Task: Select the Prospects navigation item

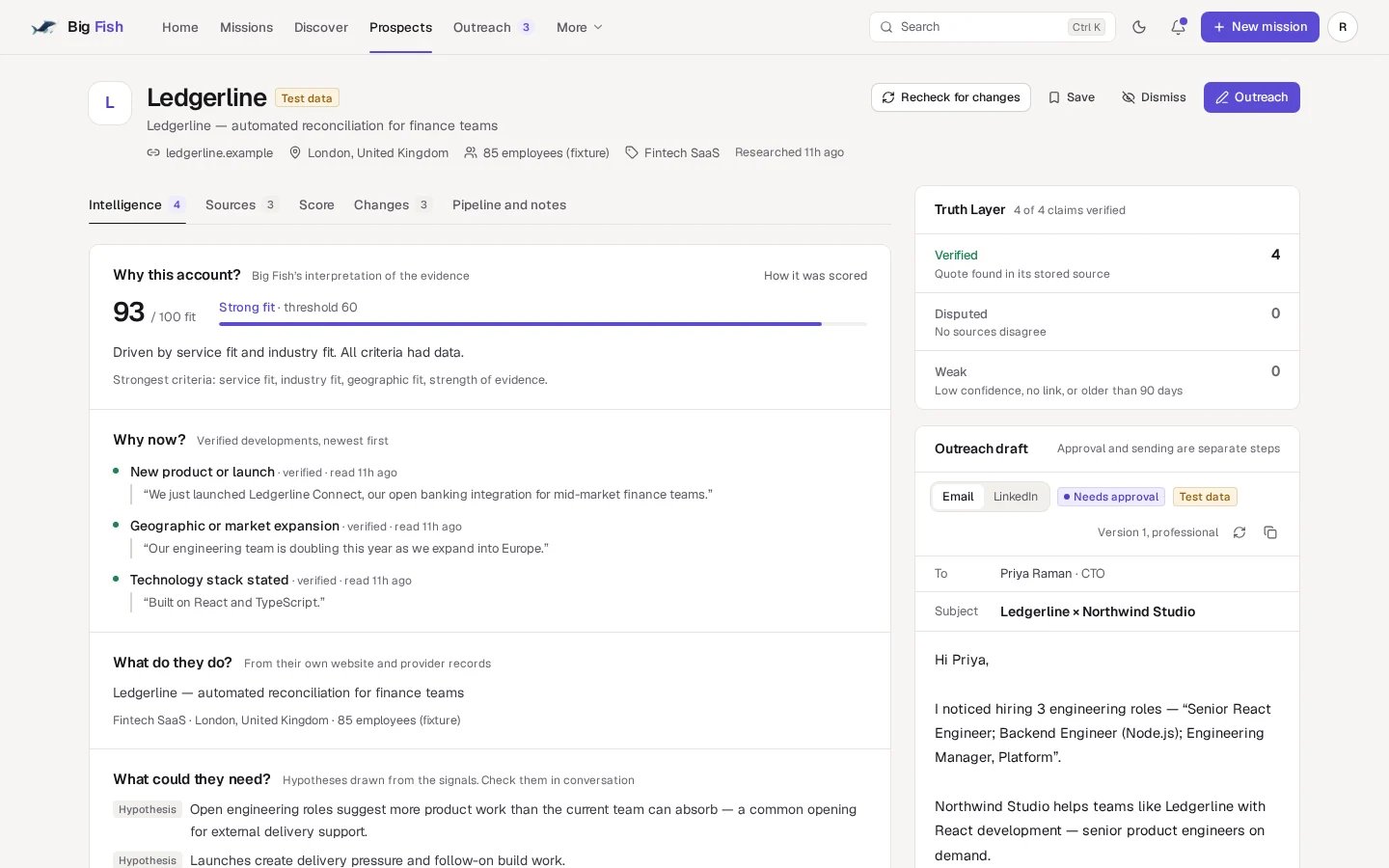Action: click(400, 27)
